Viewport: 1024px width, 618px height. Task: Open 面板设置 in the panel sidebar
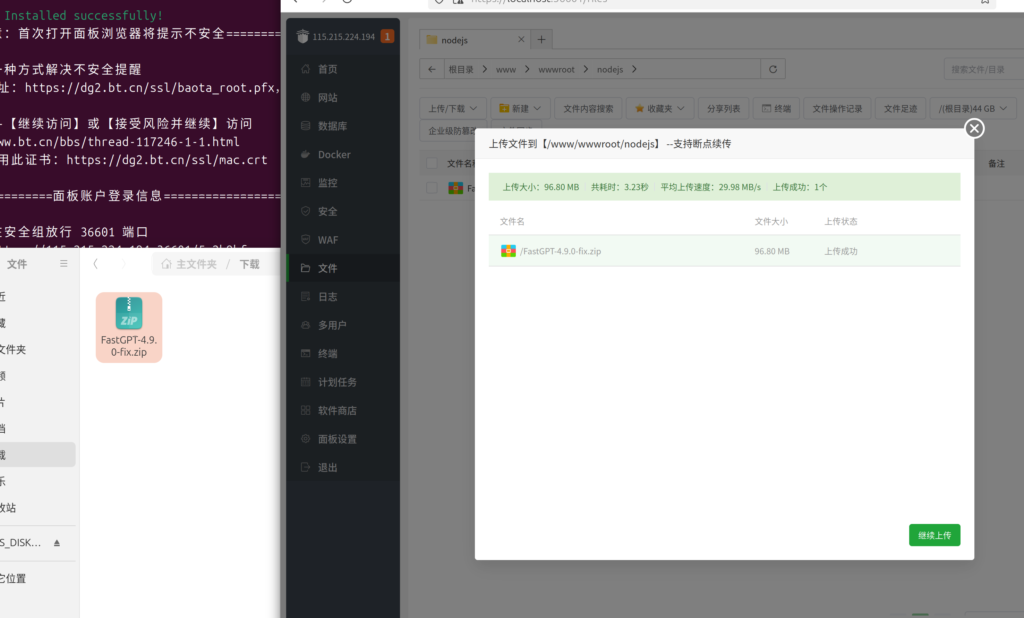click(337, 439)
